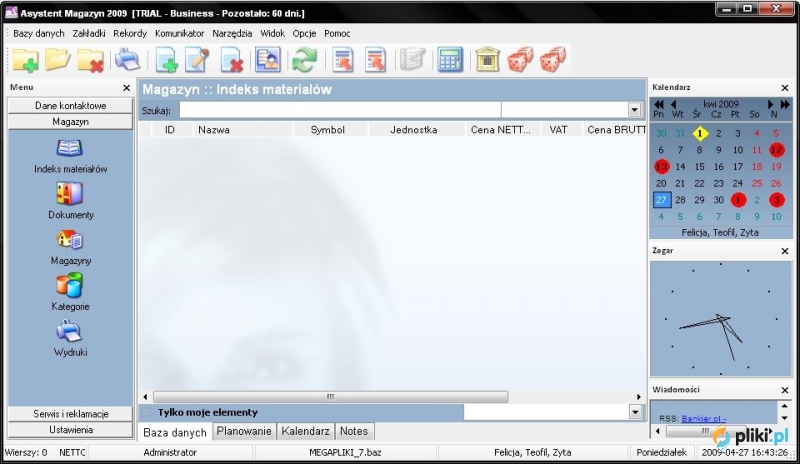800x464 pixels.
Task: Go to next month in calendar
Action: click(771, 104)
